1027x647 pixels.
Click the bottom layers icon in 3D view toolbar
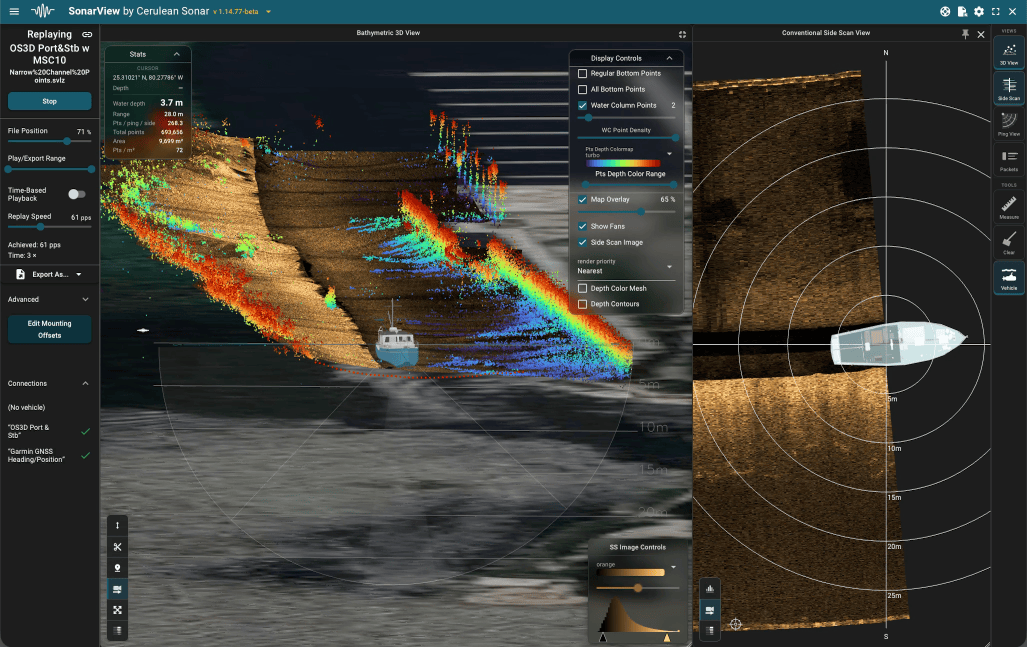[x=117, y=631]
